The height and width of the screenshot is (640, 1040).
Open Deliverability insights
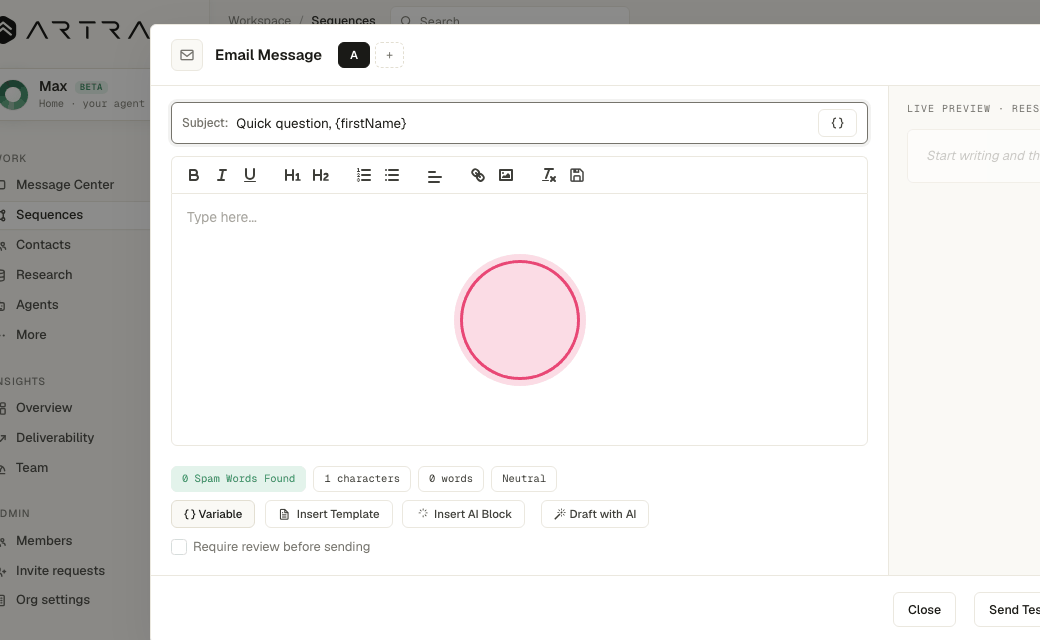55,438
